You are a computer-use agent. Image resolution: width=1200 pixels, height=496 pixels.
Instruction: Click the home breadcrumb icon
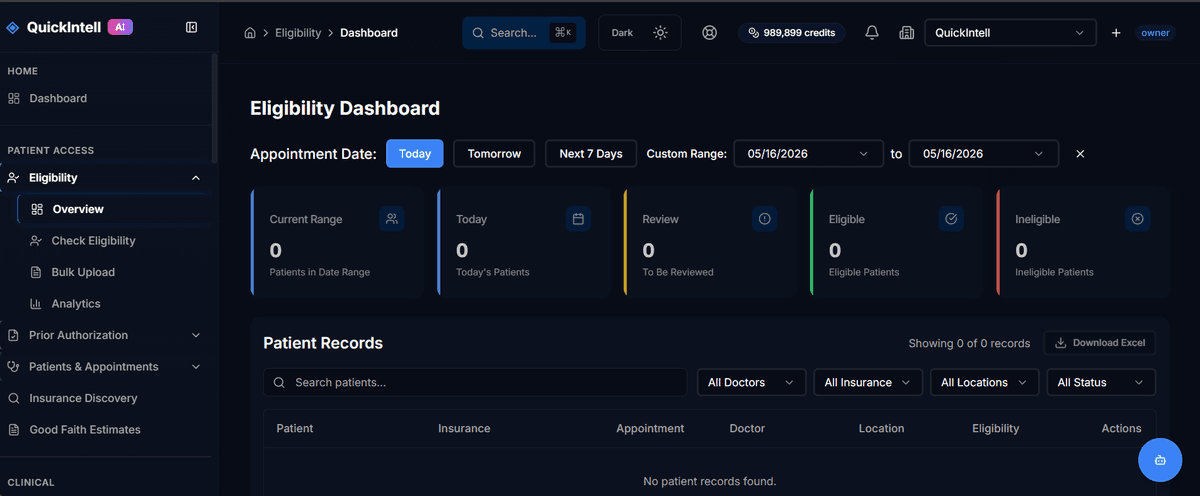click(x=250, y=33)
